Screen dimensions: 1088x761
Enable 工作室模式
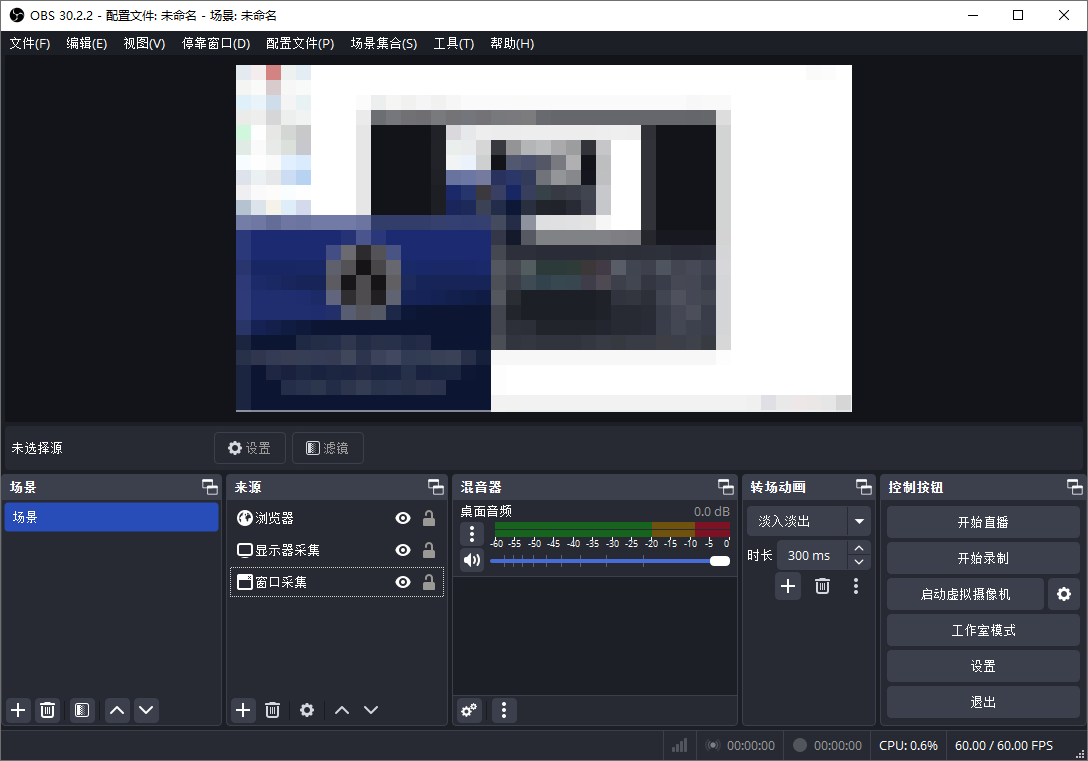pos(982,630)
